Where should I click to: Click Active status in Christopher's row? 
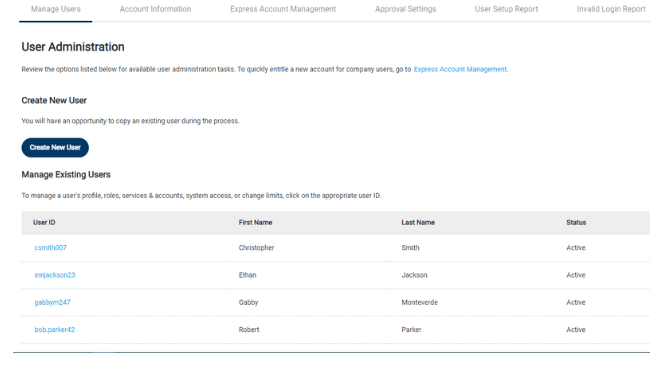click(576, 248)
